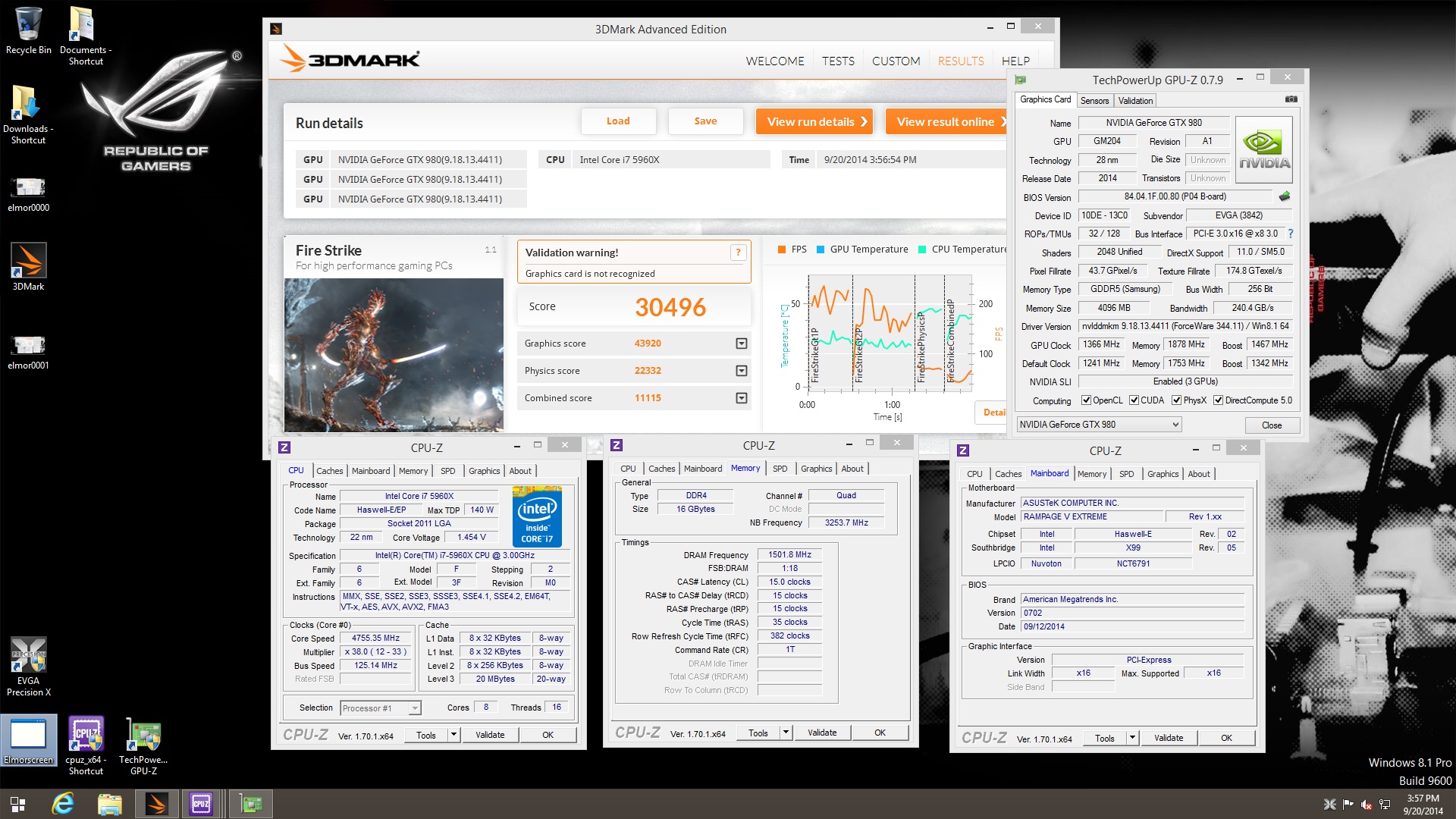This screenshot has width=1456, height=819.
Task: Click the GPU-Z BIOS save chip icon
Action: pos(1285,196)
